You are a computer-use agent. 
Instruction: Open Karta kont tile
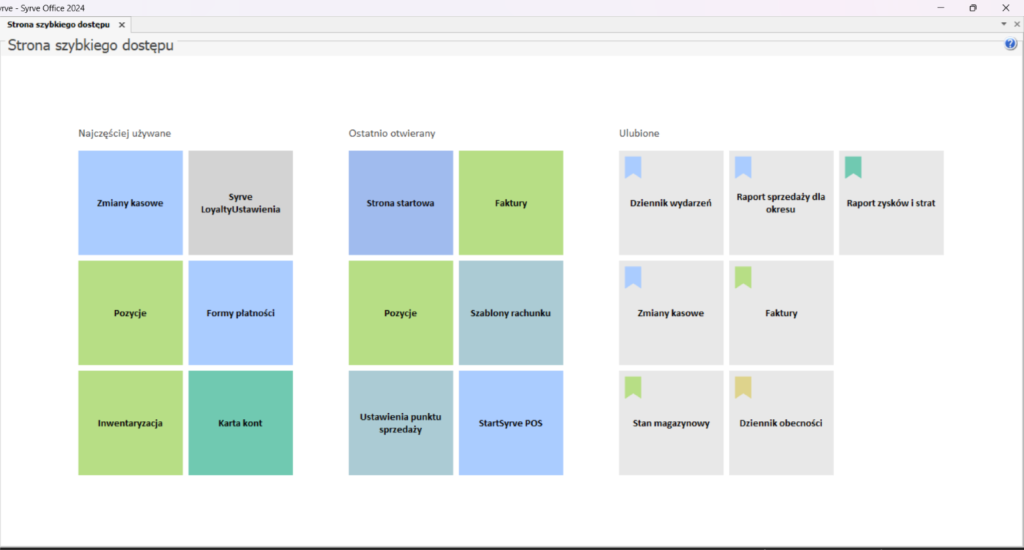pyautogui.click(x=240, y=423)
